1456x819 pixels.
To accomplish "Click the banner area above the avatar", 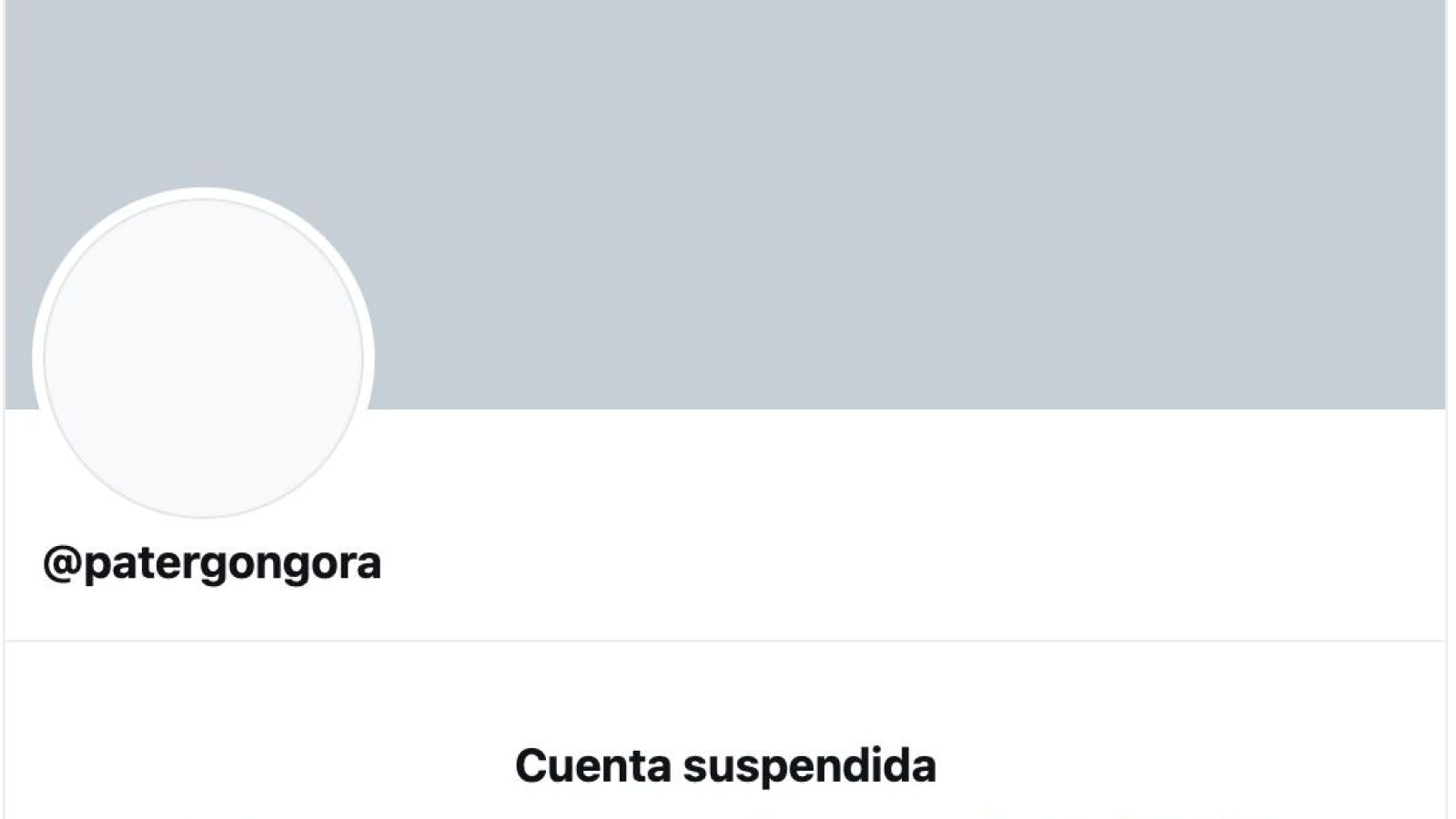I will pyautogui.click(x=203, y=91).
